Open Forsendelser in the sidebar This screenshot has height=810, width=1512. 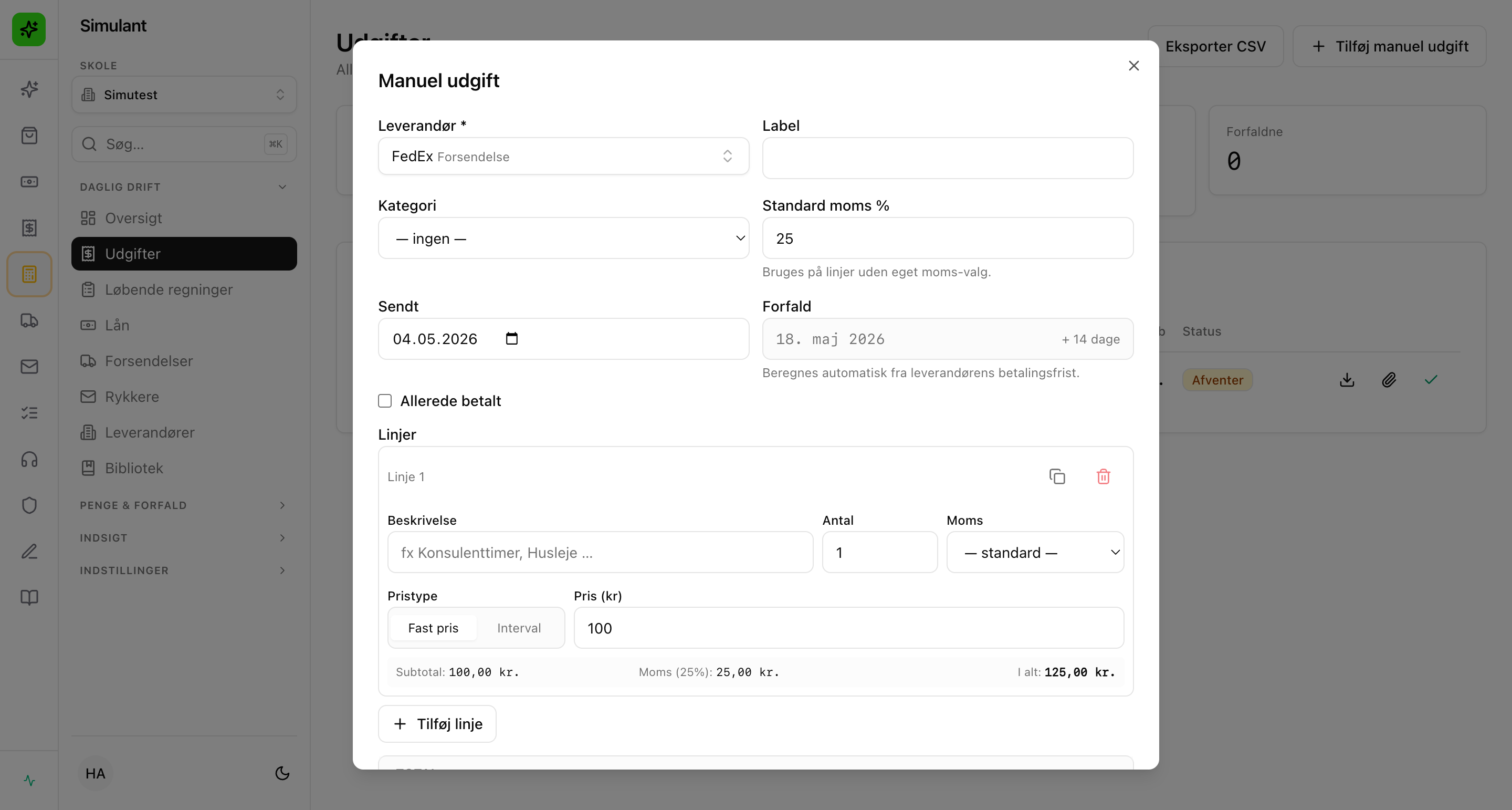[184, 361]
